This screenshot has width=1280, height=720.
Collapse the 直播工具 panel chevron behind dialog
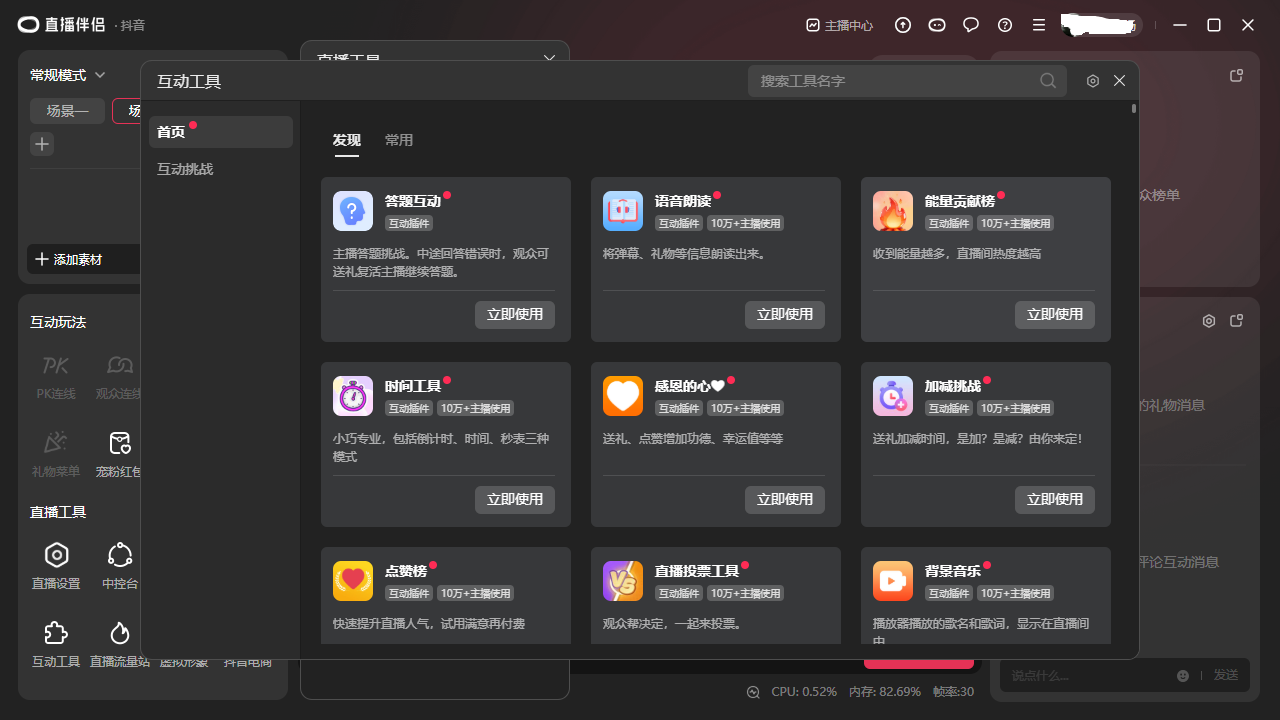549,58
